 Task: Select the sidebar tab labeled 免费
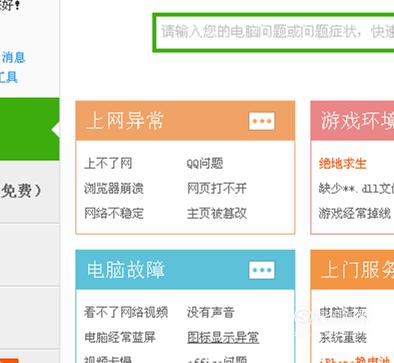click(30, 192)
